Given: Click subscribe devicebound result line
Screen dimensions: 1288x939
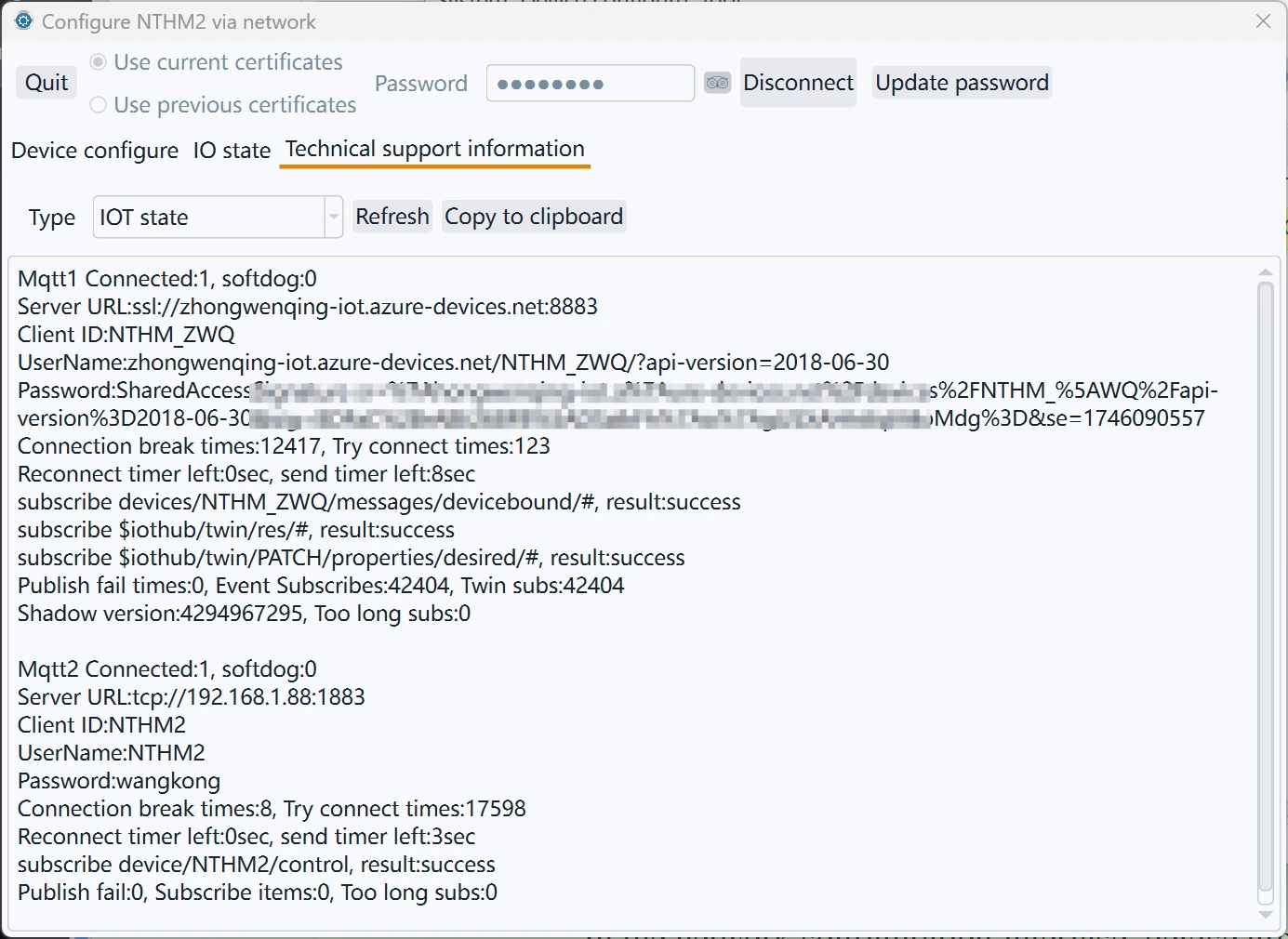Looking at the screenshot, I should coord(379,502).
